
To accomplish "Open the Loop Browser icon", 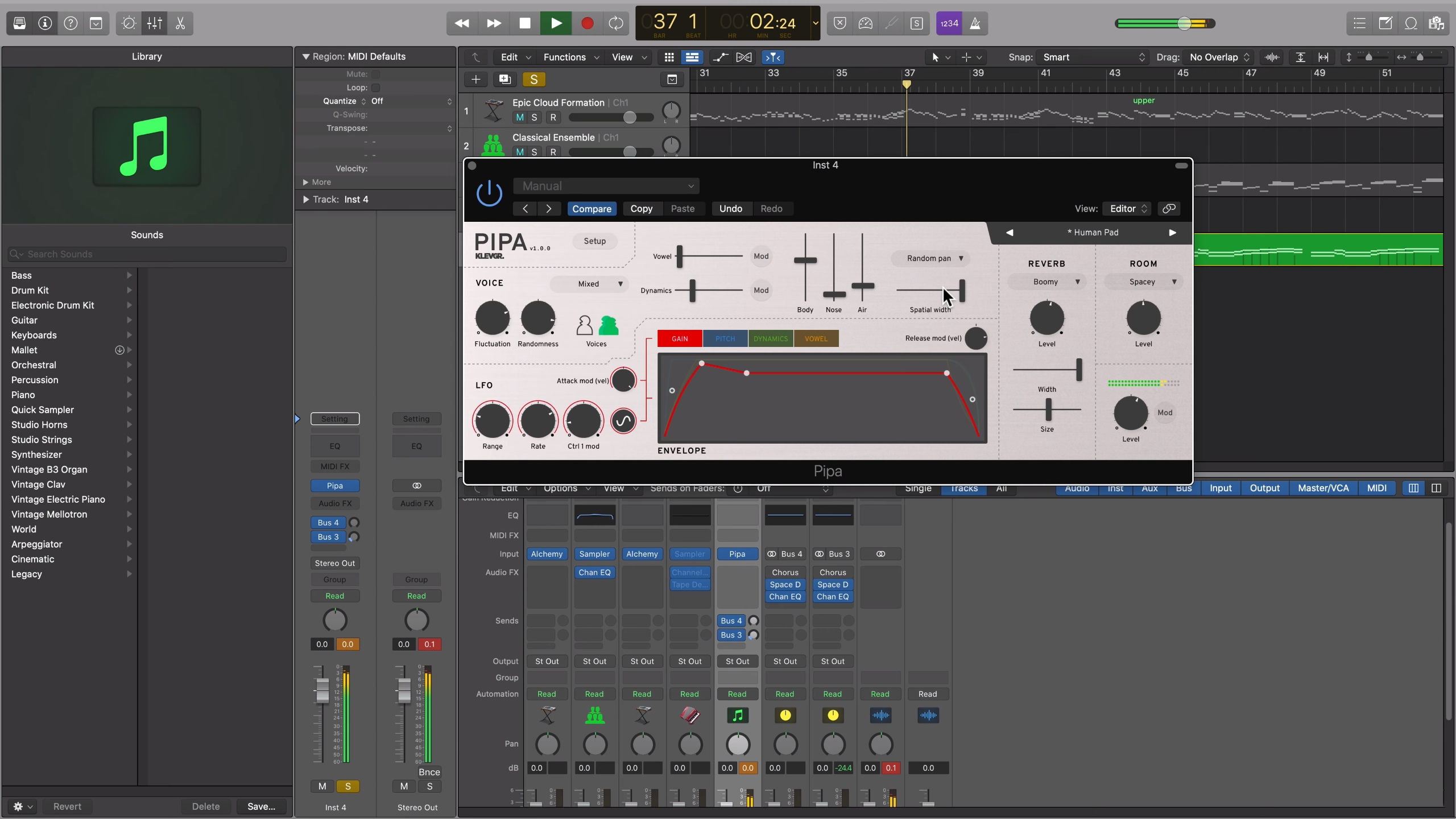I will (1411, 23).
